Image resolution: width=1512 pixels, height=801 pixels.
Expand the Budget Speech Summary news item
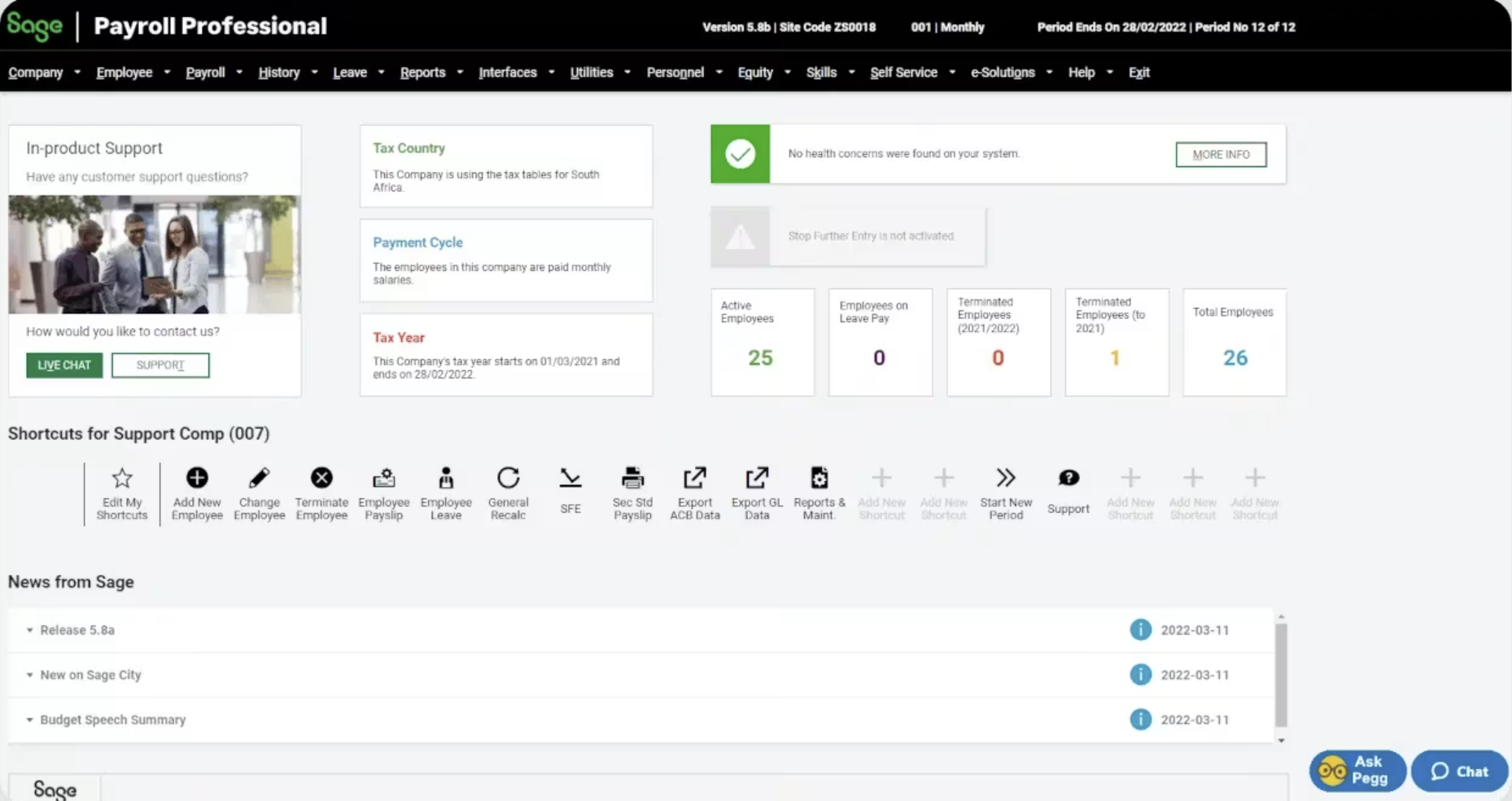(x=30, y=720)
